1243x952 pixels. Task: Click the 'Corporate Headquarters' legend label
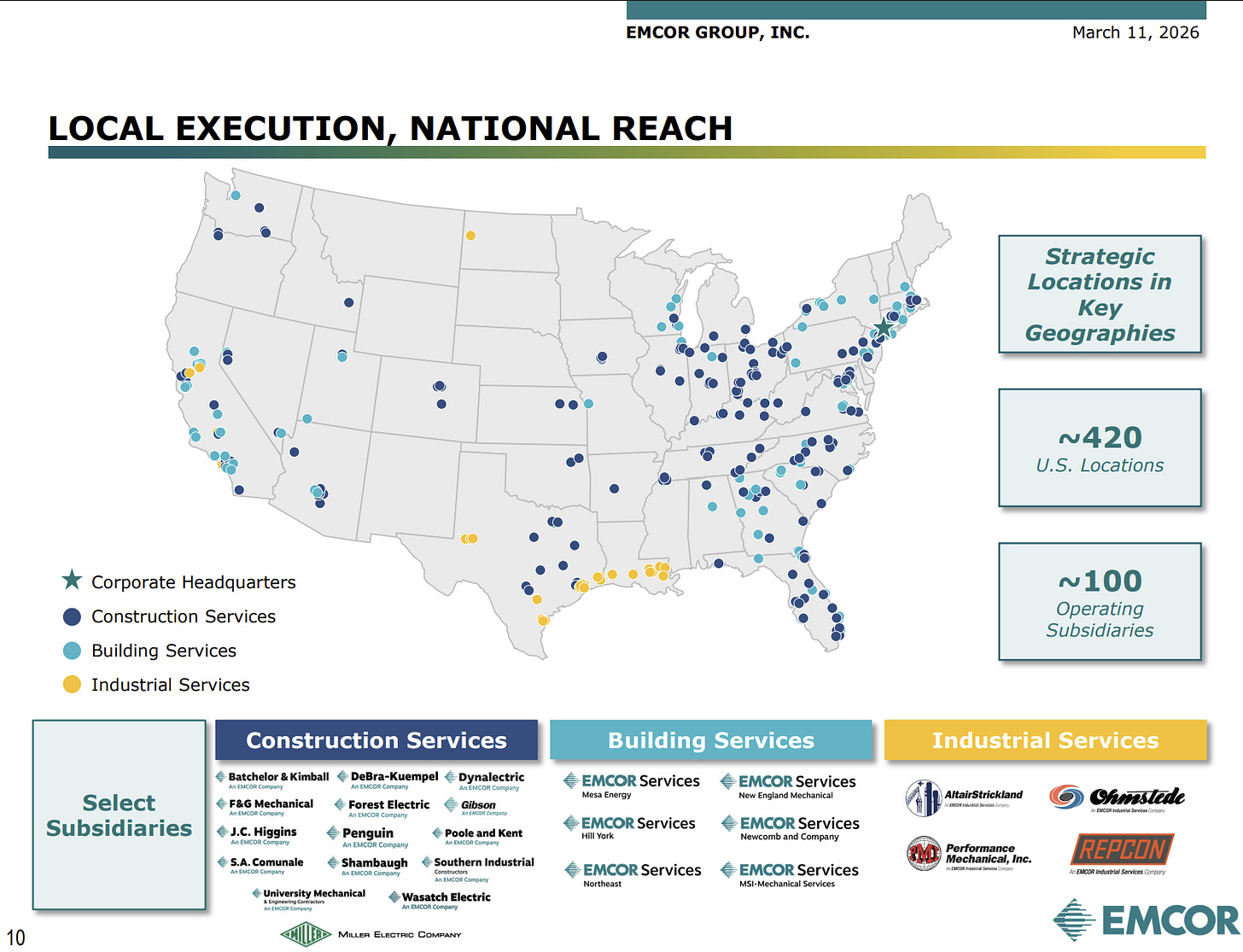tap(194, 582)
